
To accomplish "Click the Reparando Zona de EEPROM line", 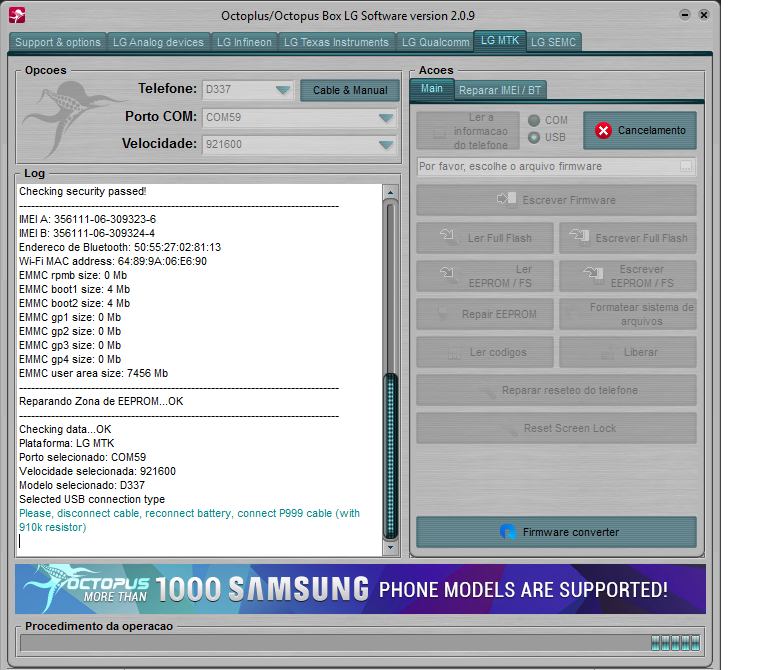I will coord(101,401).
